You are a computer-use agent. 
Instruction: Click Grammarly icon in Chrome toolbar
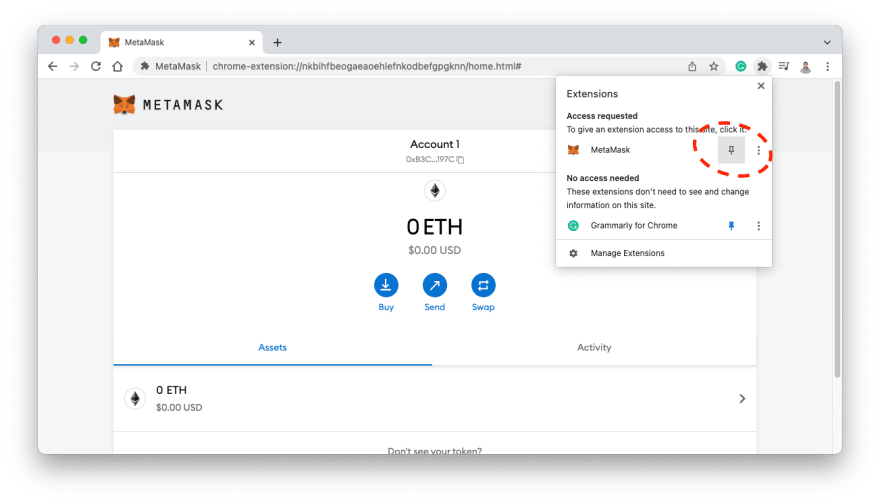click(740, 66)
